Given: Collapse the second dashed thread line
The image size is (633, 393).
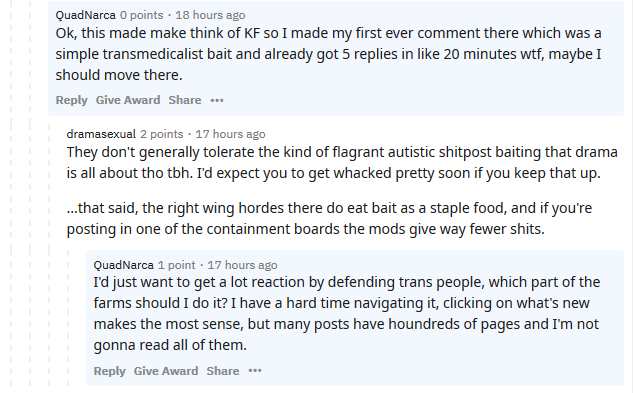Looking at the screenshot, I should (x=30, y=194).
